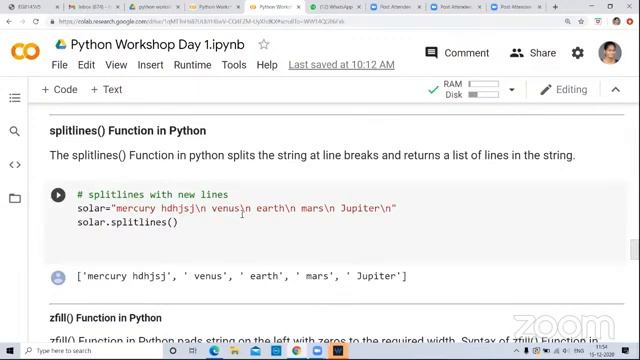The height and width of the screenshot is (360, 640).
Task: Open the code snippets sidebar icon
Action: click(x=15, y=165)
